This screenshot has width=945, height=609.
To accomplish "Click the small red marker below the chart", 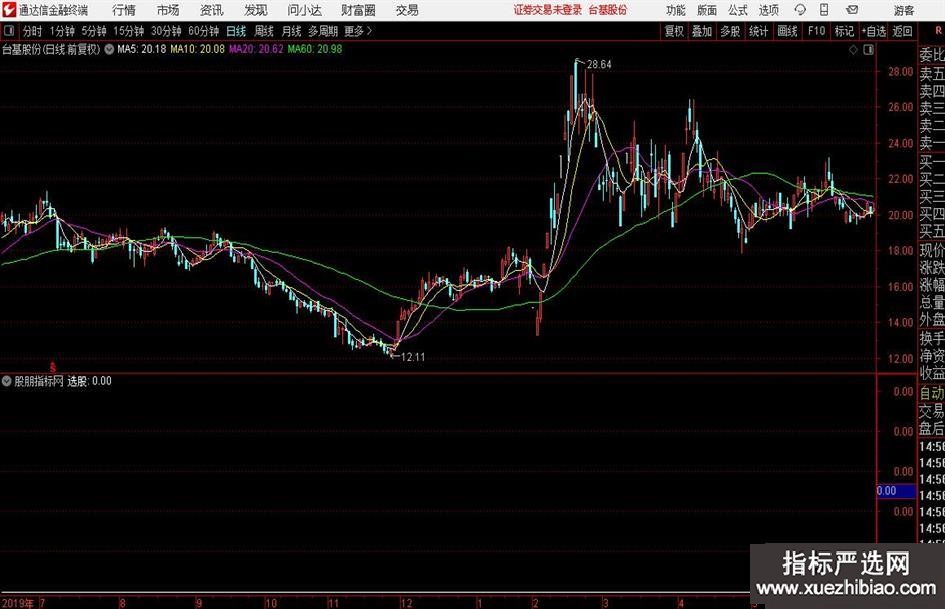I will coord(53,367).
